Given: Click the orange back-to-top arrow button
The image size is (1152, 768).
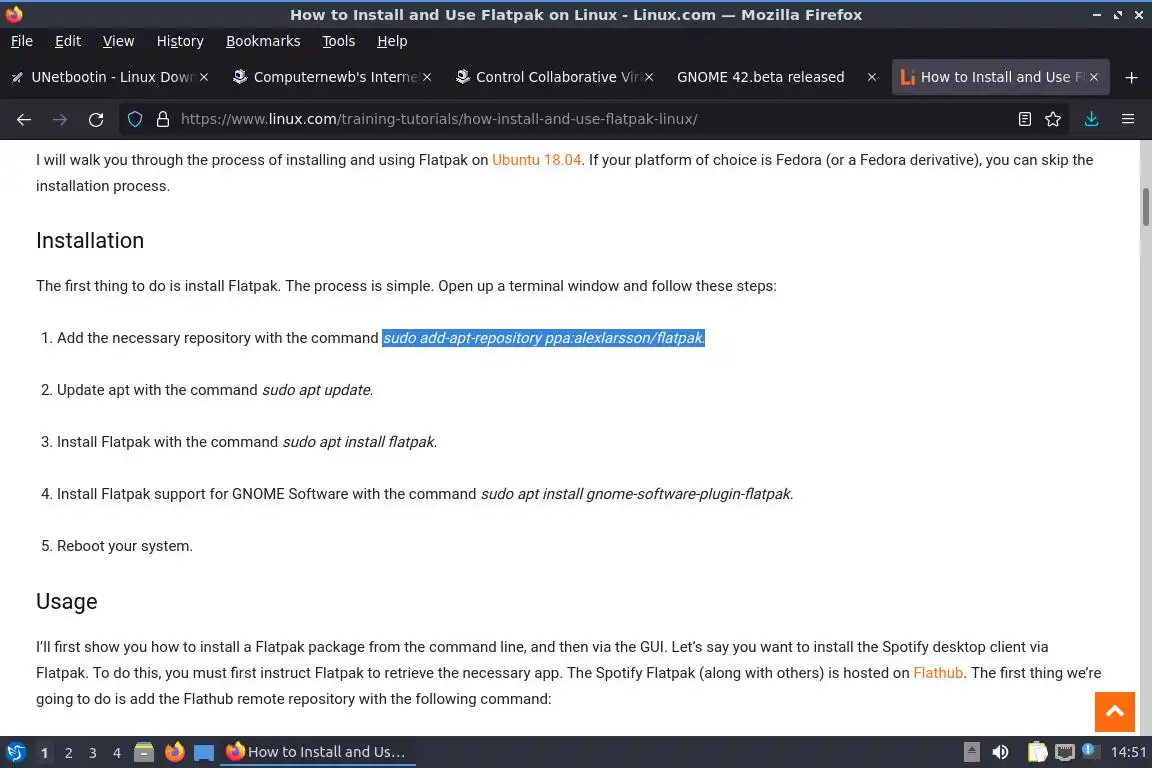Looking at the screenshot, I should [1115, 711].
